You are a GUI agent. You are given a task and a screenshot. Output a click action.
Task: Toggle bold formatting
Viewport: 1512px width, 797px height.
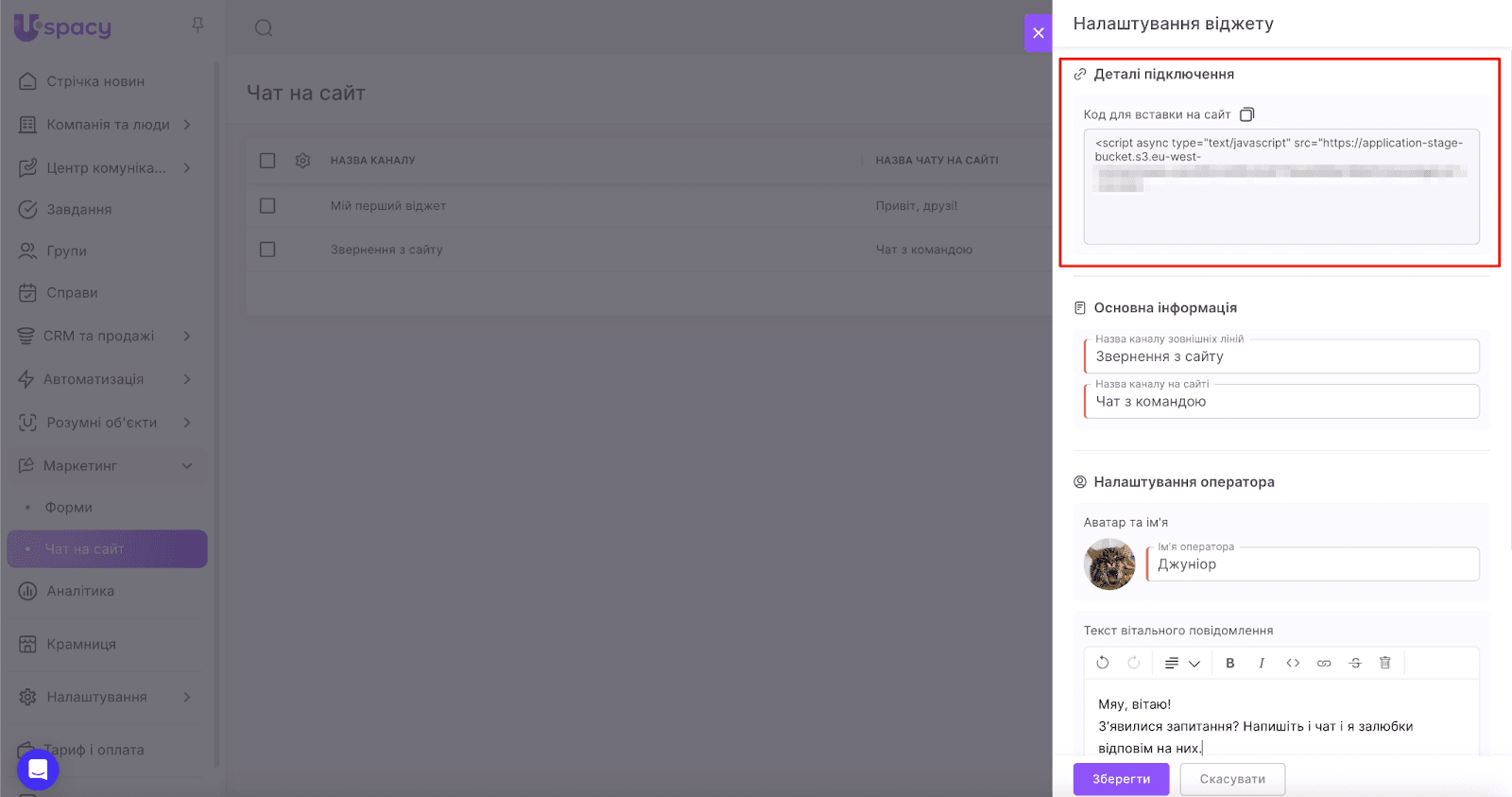[x=1230, y=663]
